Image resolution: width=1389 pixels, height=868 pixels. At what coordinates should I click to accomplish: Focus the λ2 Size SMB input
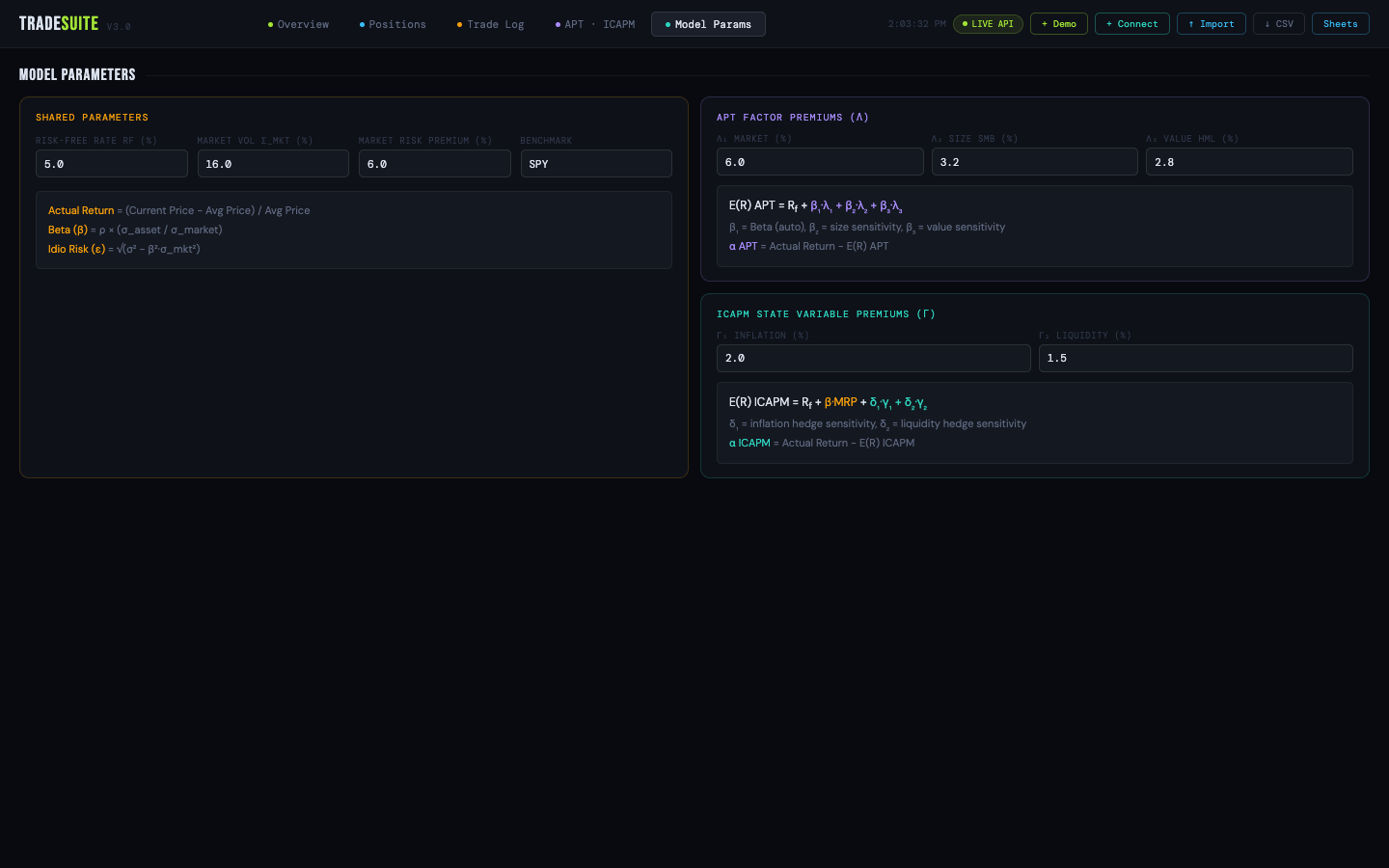pyautogui.click(x=1035, y=162)
